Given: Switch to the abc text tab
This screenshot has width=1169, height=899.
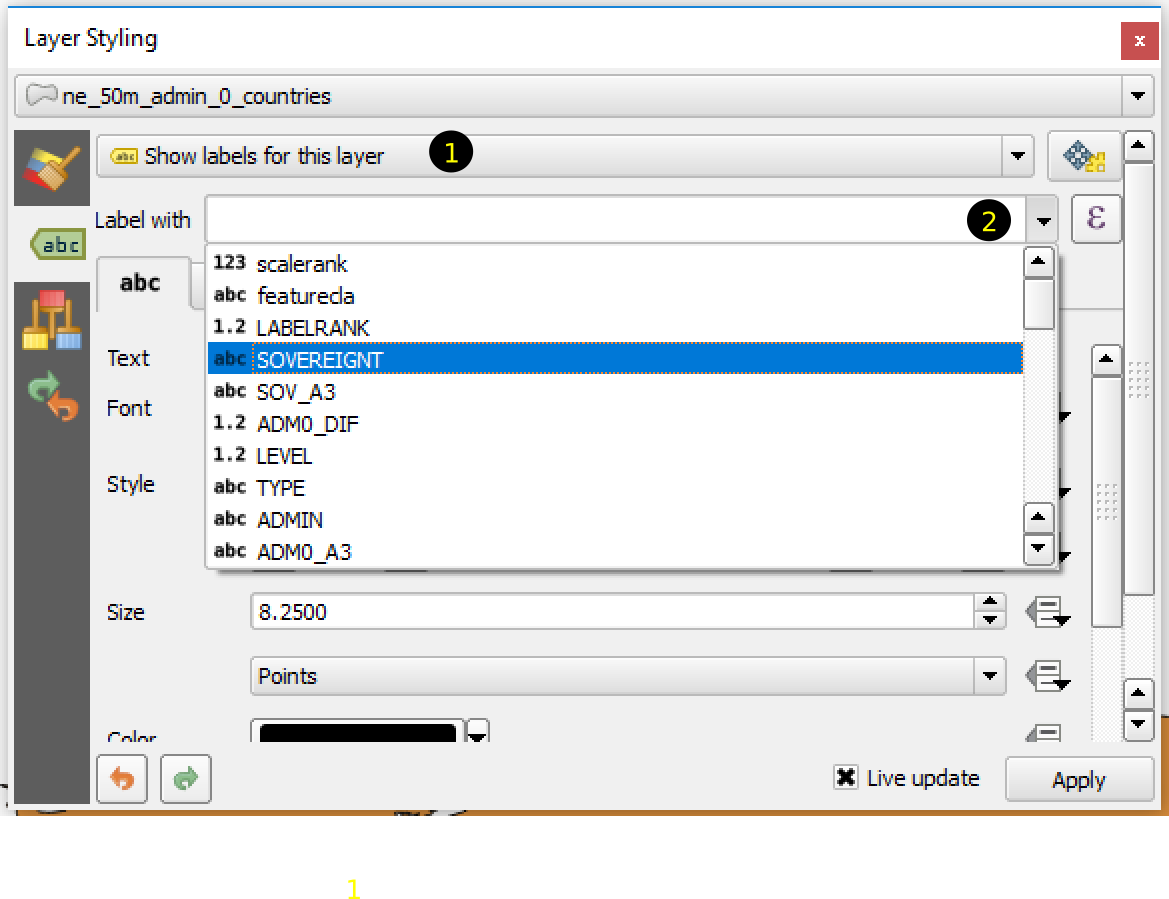Looking at the screenshot, I should [141, 283].
